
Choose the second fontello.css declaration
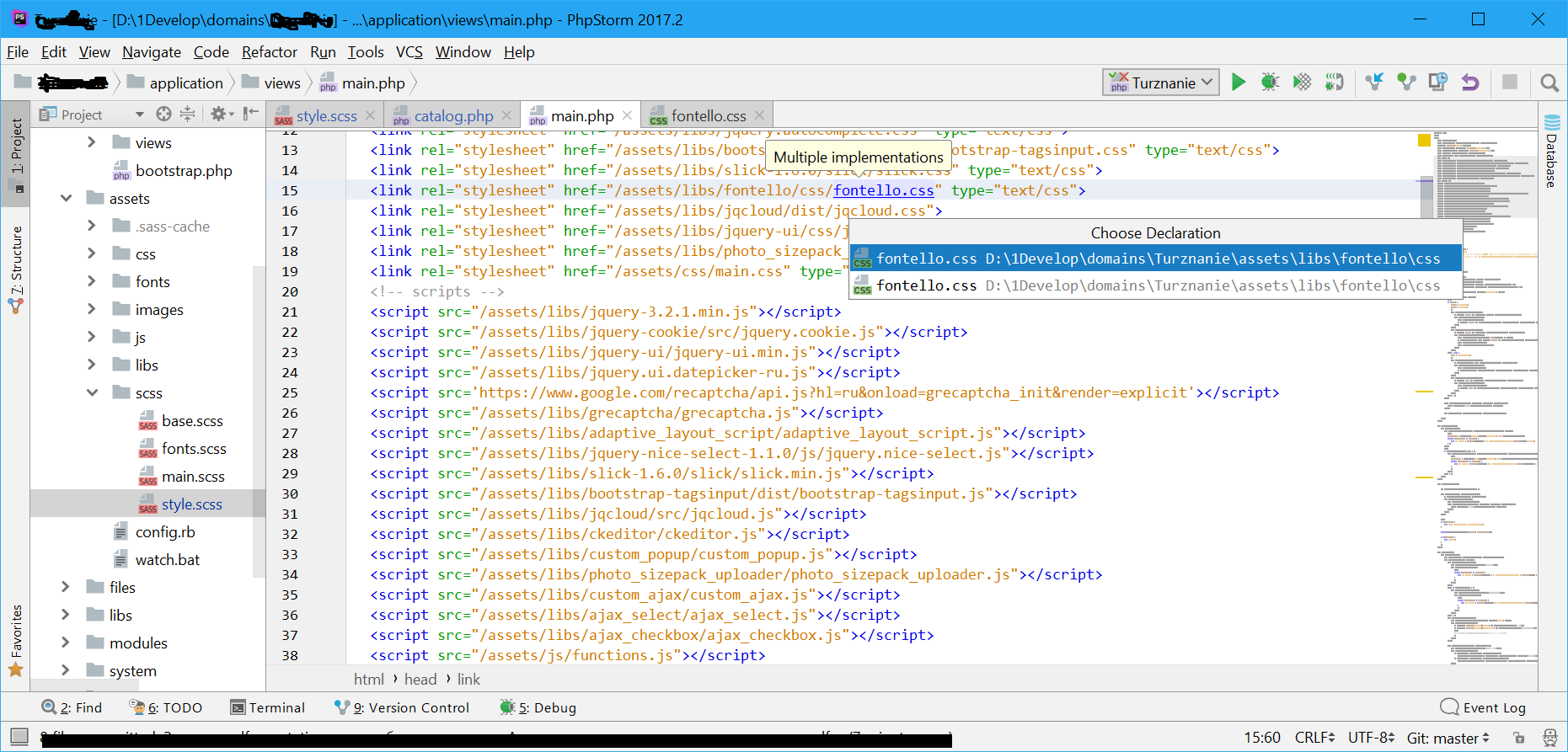[x=1155, y=285]
